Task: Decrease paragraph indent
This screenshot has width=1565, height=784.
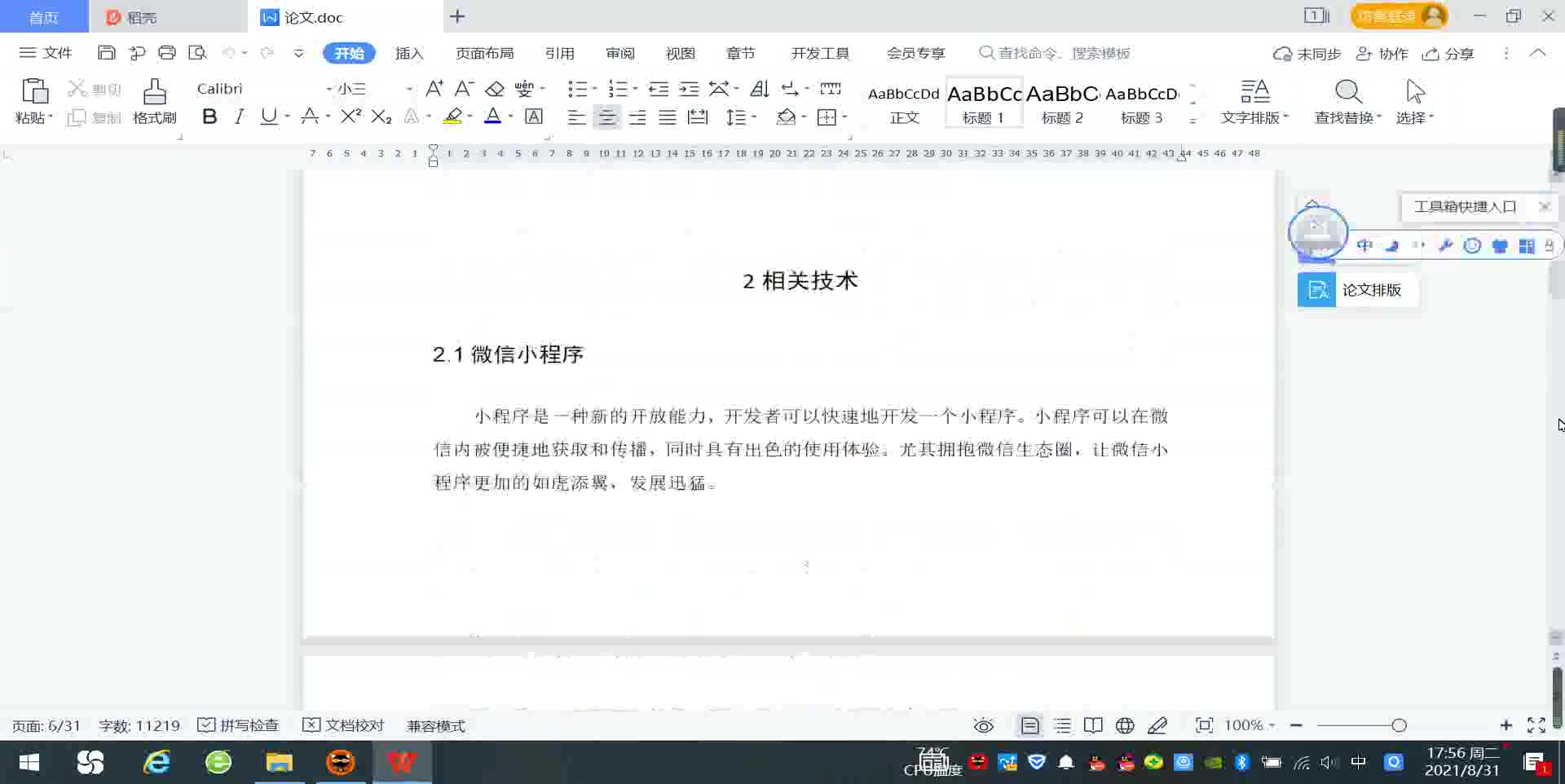Action: (x=659, y=88)
